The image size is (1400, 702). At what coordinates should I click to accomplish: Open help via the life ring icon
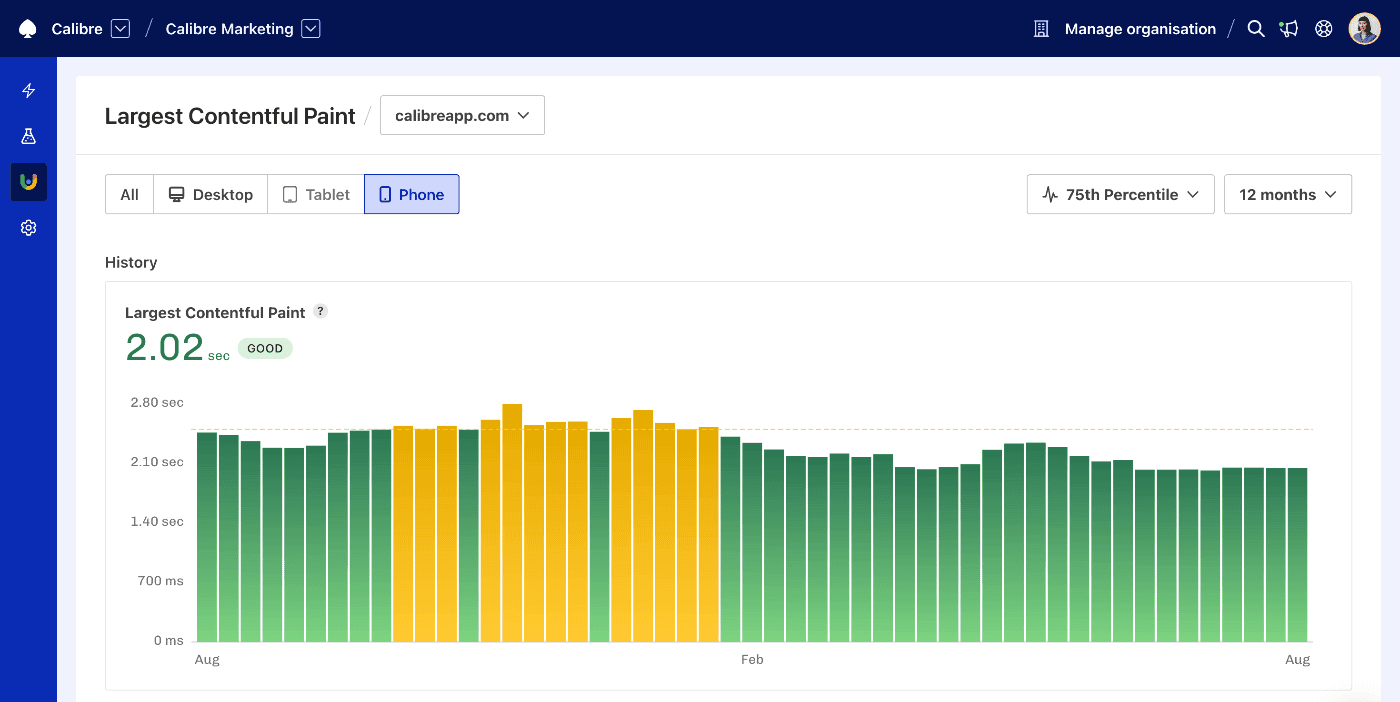(x=1324, y=29)
